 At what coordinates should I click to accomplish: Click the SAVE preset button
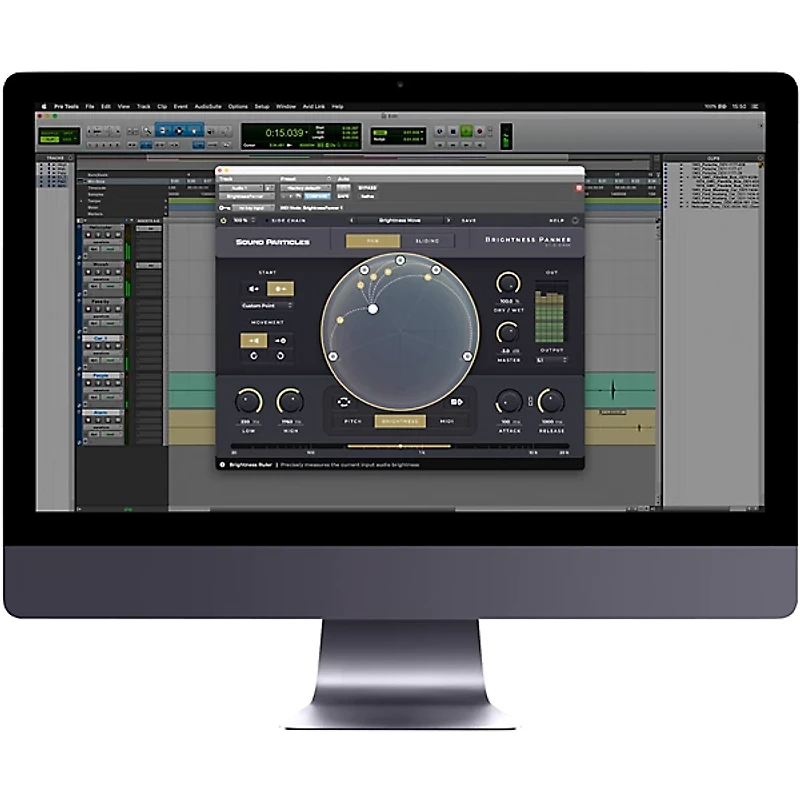[470, 220]
